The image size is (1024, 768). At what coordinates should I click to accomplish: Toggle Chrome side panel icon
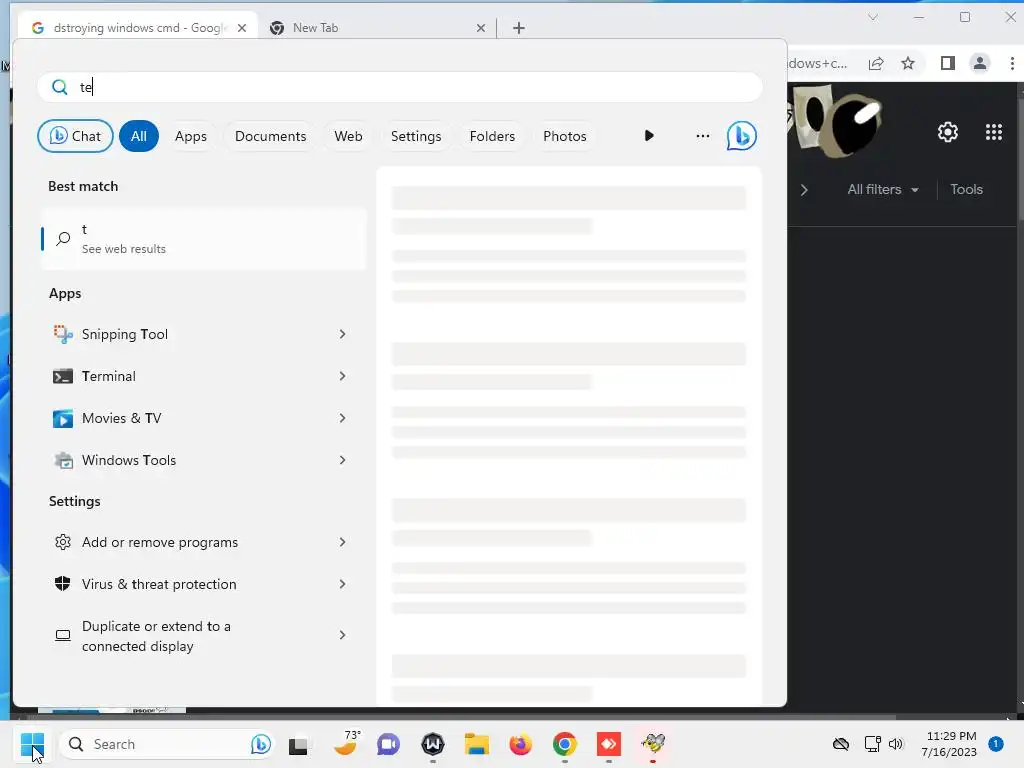pyautogui.click(x=948, y=63)
